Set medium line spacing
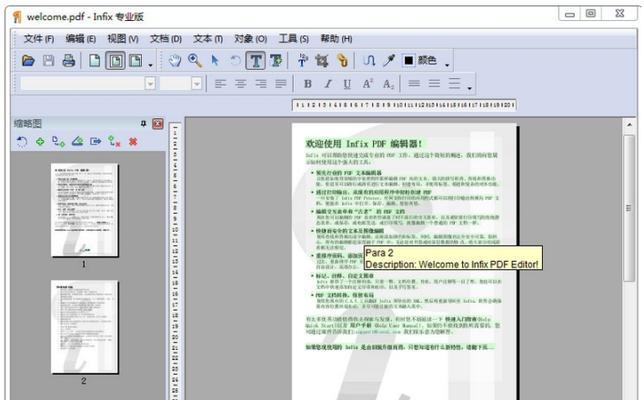The width and height of the screenshot is (644, 400). point(434,84)
